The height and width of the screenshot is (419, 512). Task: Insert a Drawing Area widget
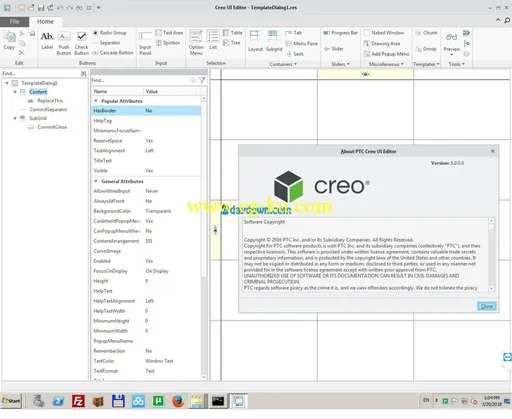[x=382, y=43]
